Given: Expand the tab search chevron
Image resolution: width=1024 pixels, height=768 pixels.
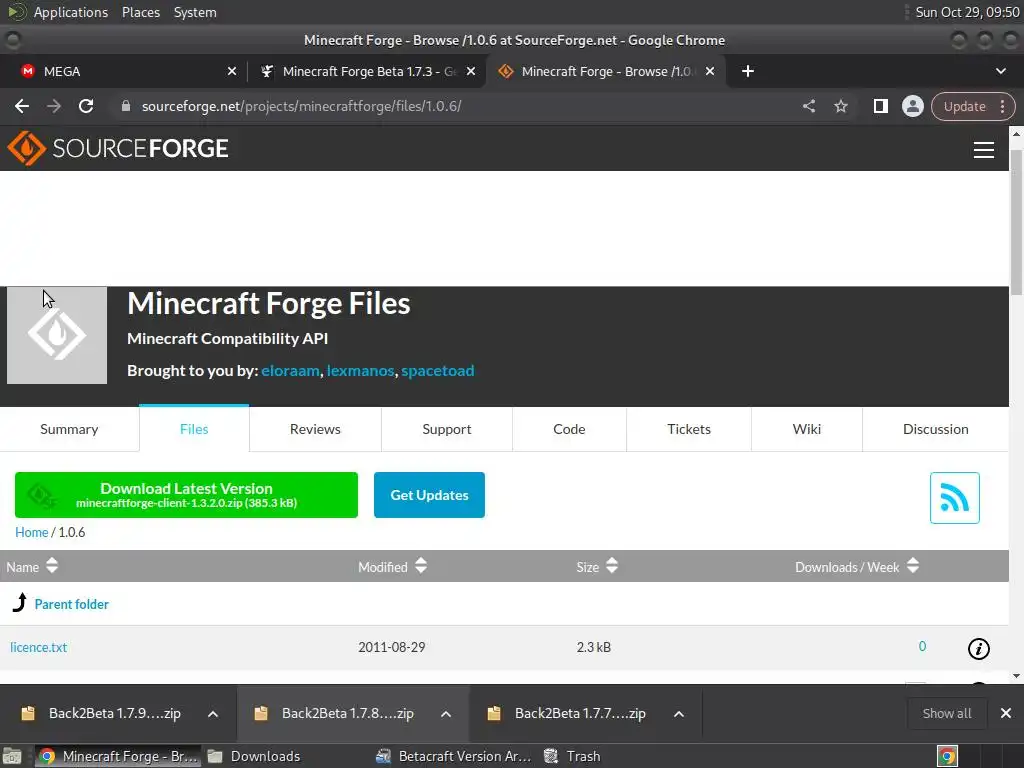Looking at the screenshot, I should pyautogui.click(x=1000, y=71).
